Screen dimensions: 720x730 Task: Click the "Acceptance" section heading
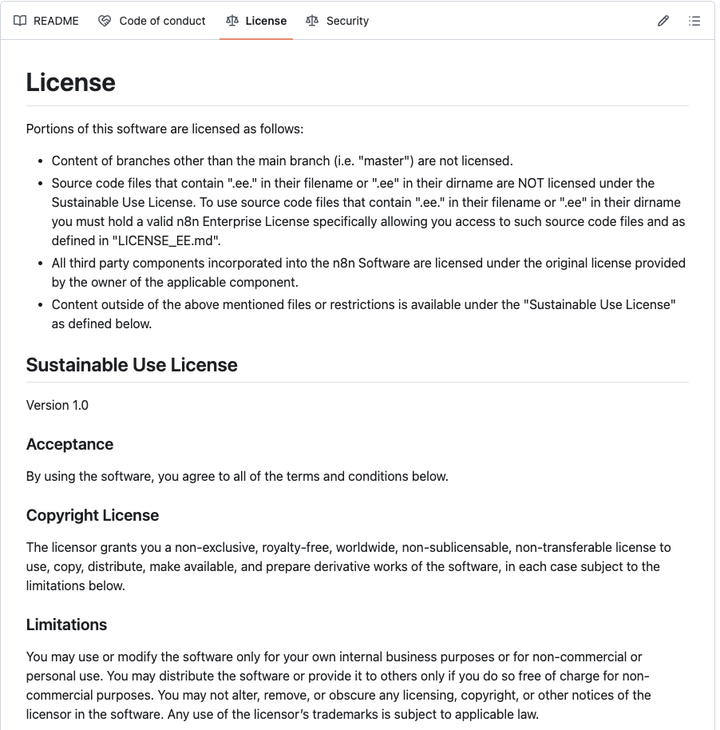point(70,445)
